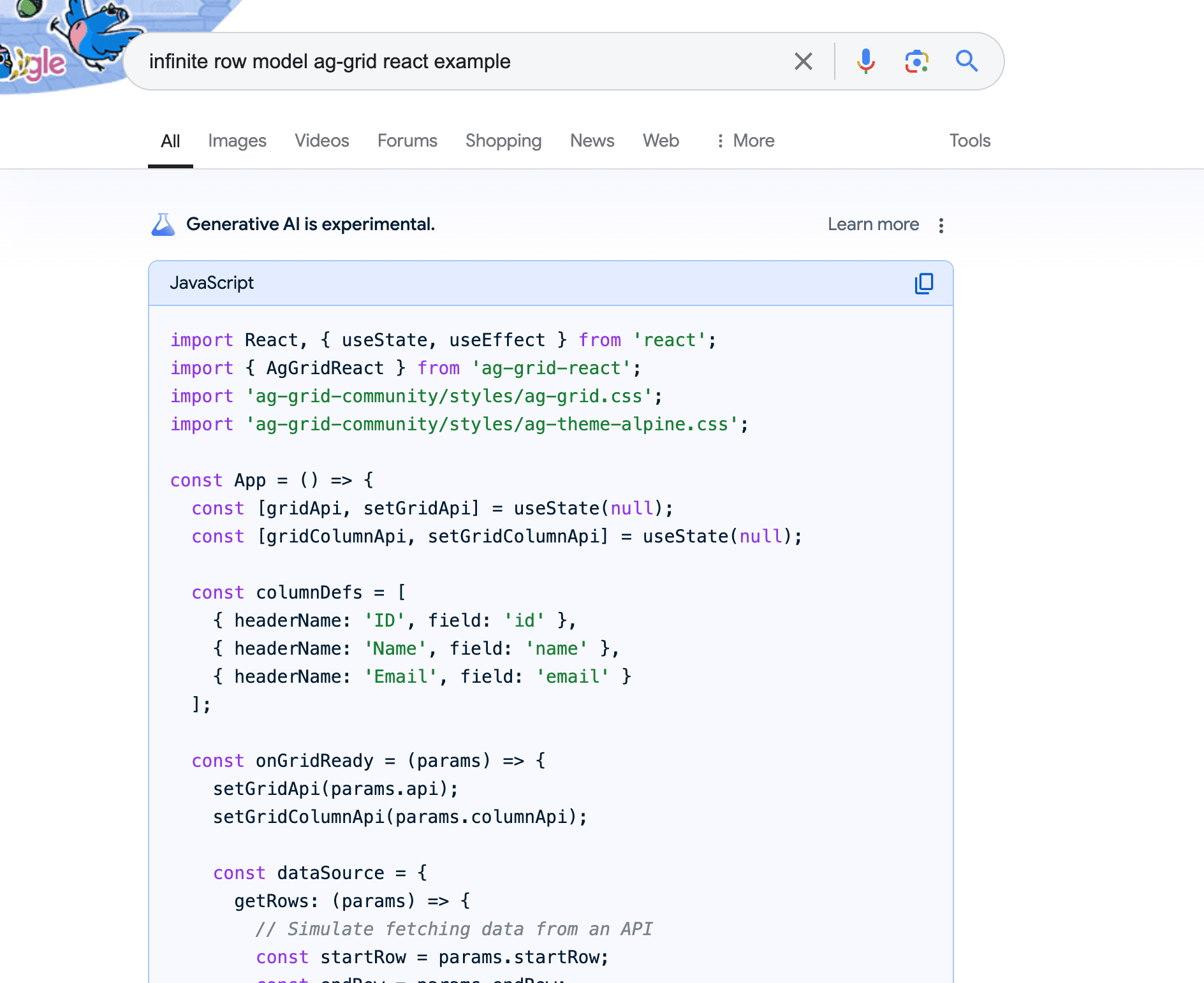Click the Generative AI labs flask icon
The height and width of the screenshot is (983, 1204).
[163, 224]
